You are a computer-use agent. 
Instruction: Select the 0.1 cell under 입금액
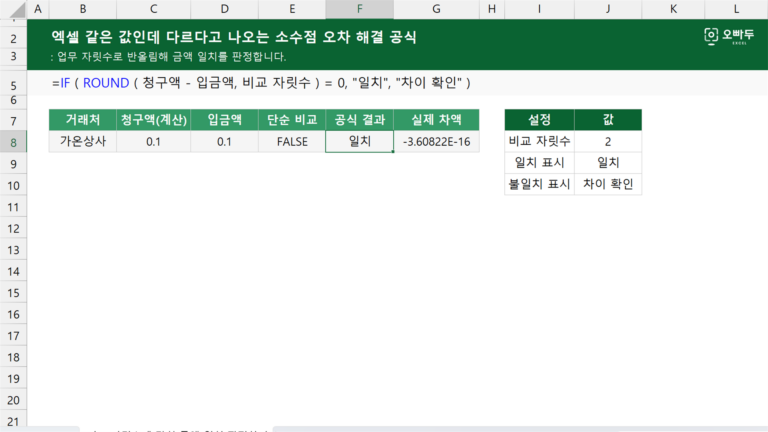coord(224,142)
